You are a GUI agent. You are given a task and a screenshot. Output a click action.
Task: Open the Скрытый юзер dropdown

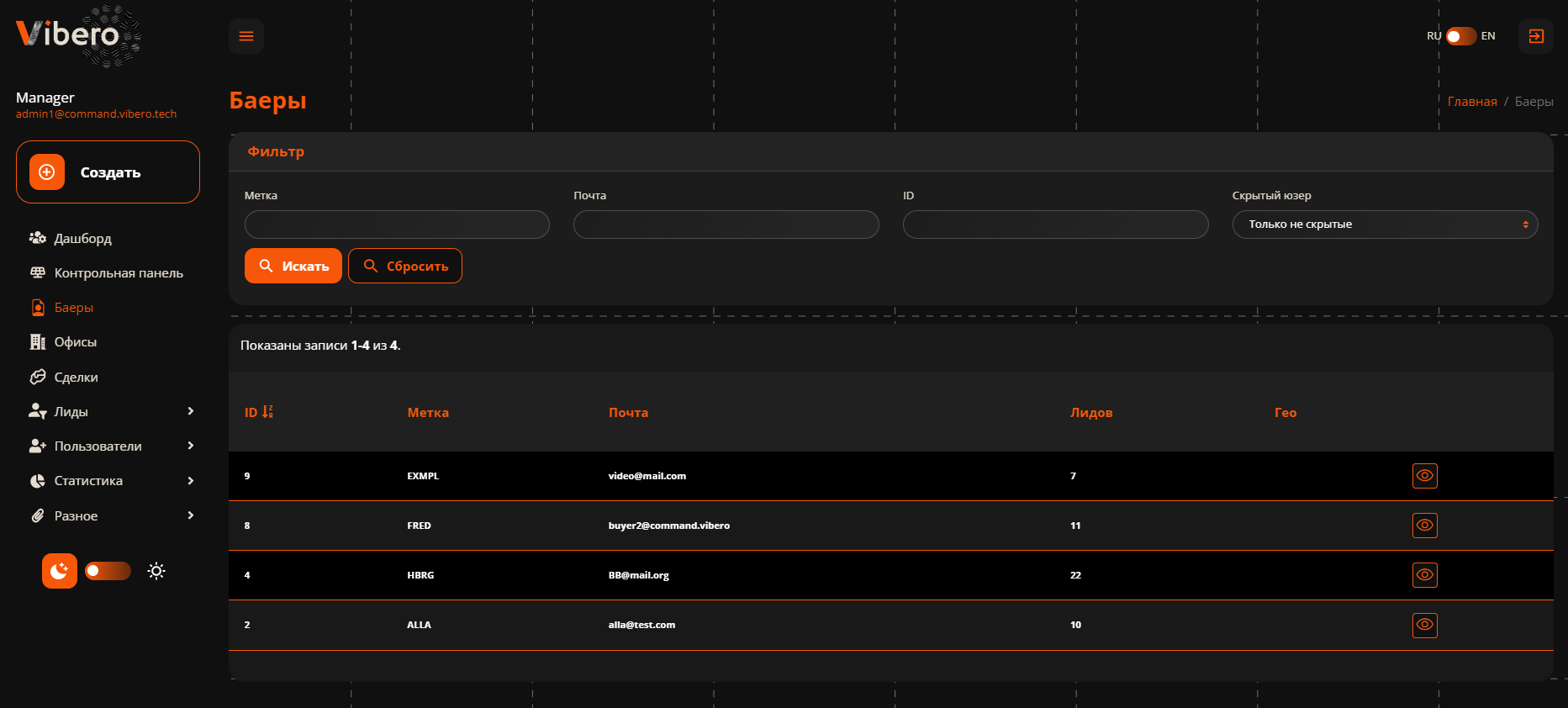tap(1386, 225)
